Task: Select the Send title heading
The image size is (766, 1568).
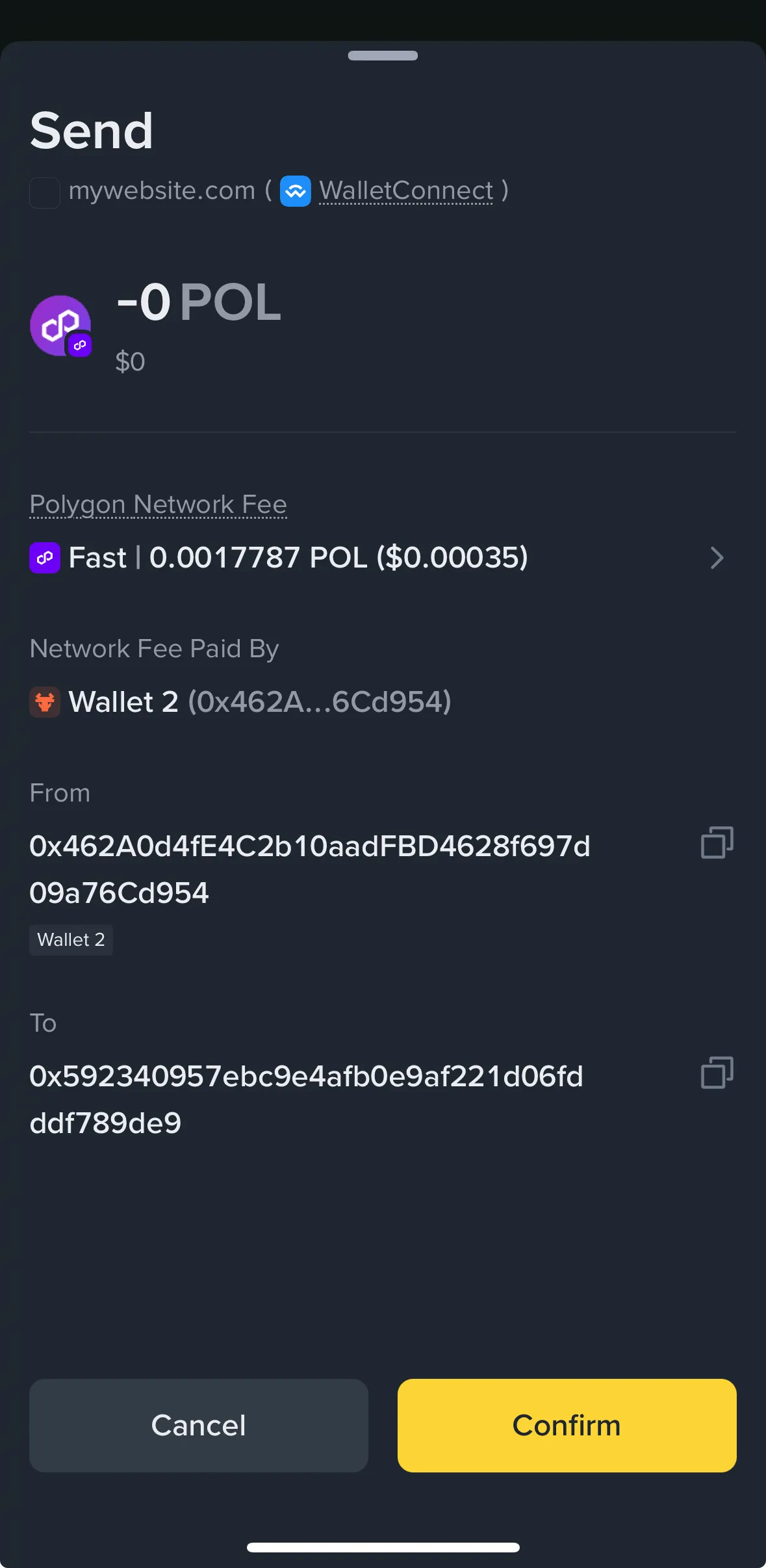Action: pyautogui.click(x=92, y=129)
